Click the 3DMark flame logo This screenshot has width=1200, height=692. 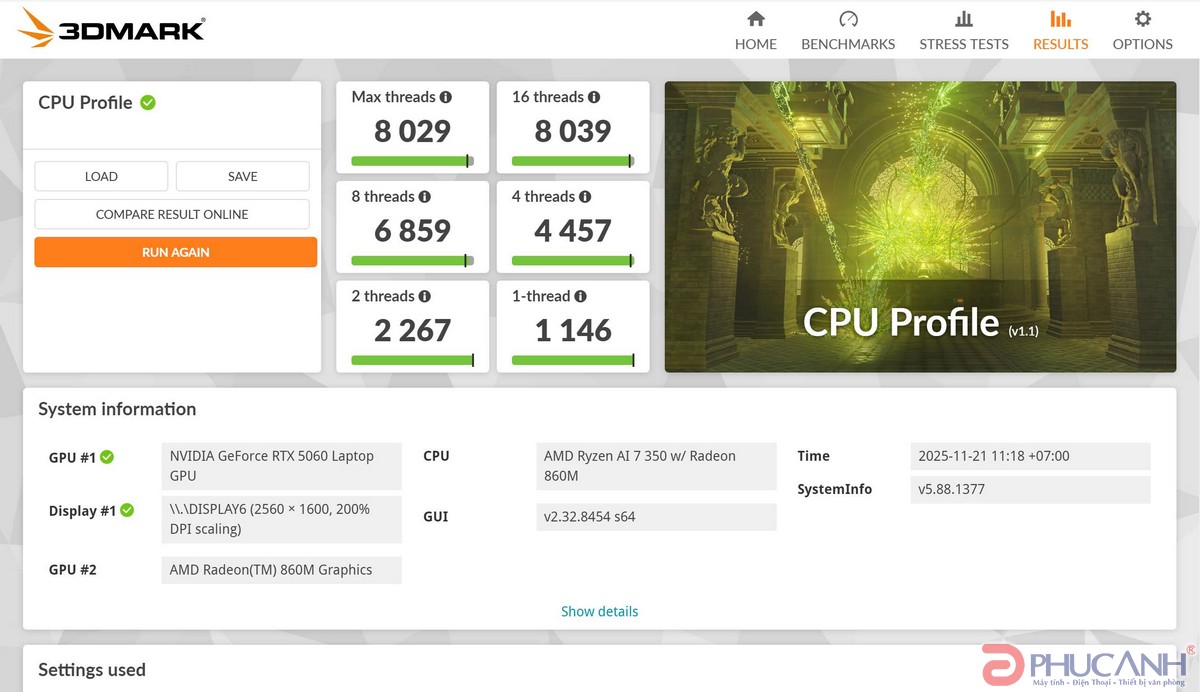[33, 27]
